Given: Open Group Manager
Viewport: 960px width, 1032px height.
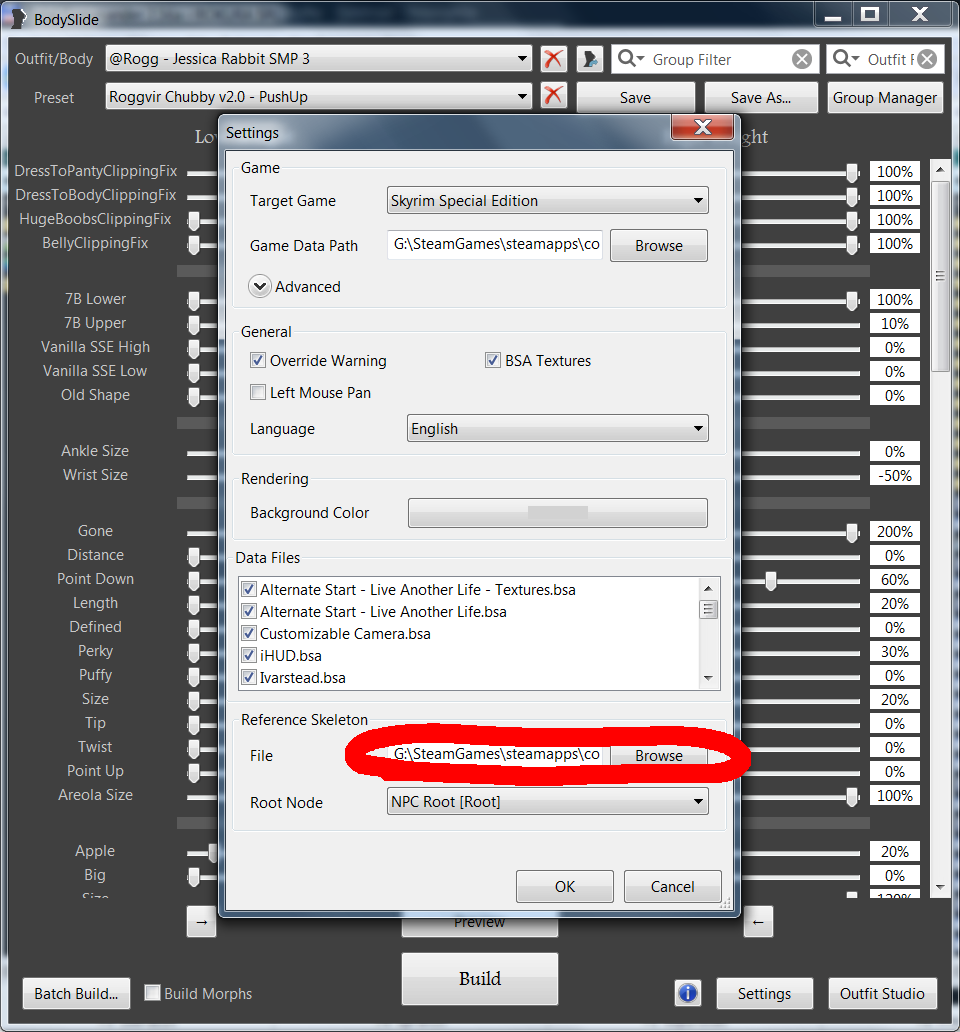Looking at the screenshot, I should click(884, 97).
